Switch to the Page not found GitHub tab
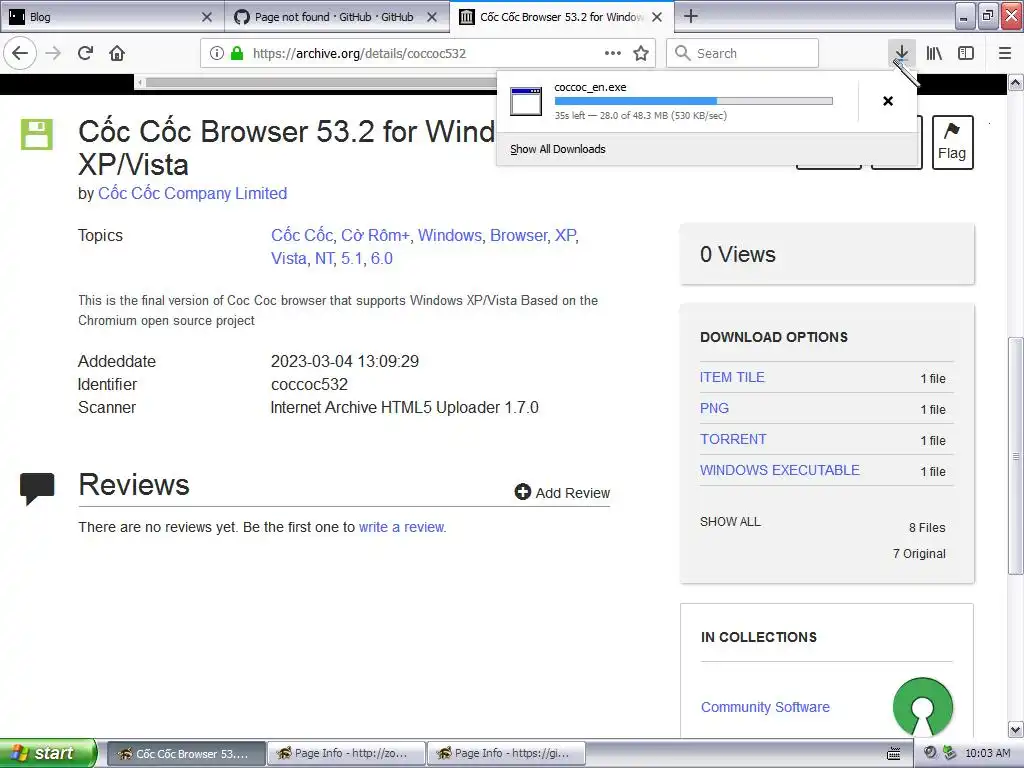Image resolution: width=1024 pixels, height=768 pixels. click(336, 17)
